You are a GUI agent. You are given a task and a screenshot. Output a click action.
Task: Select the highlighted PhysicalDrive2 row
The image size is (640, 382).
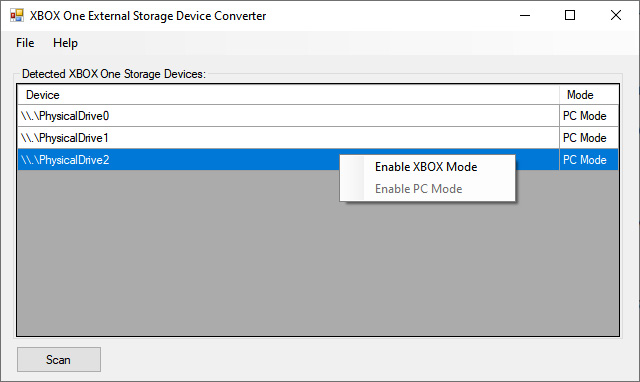click(x=178, y=160)
